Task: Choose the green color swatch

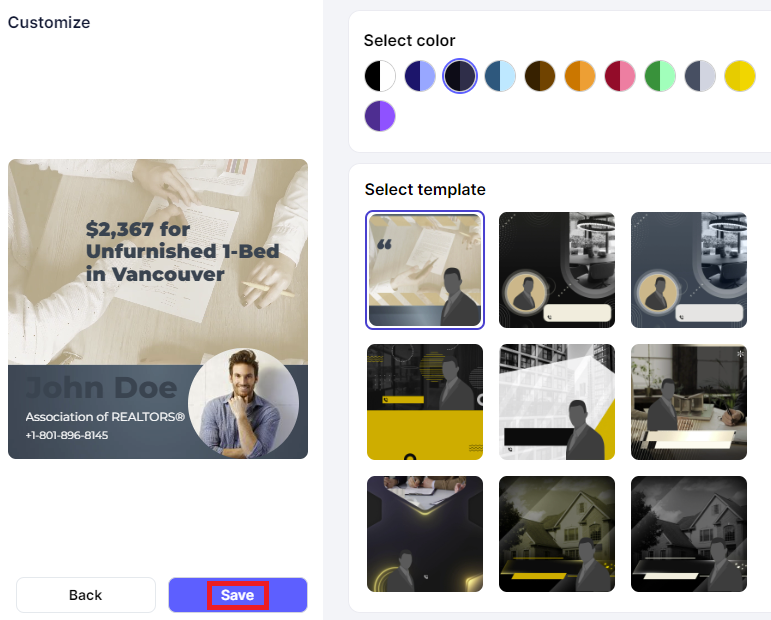Action: [x=660, y=76]
